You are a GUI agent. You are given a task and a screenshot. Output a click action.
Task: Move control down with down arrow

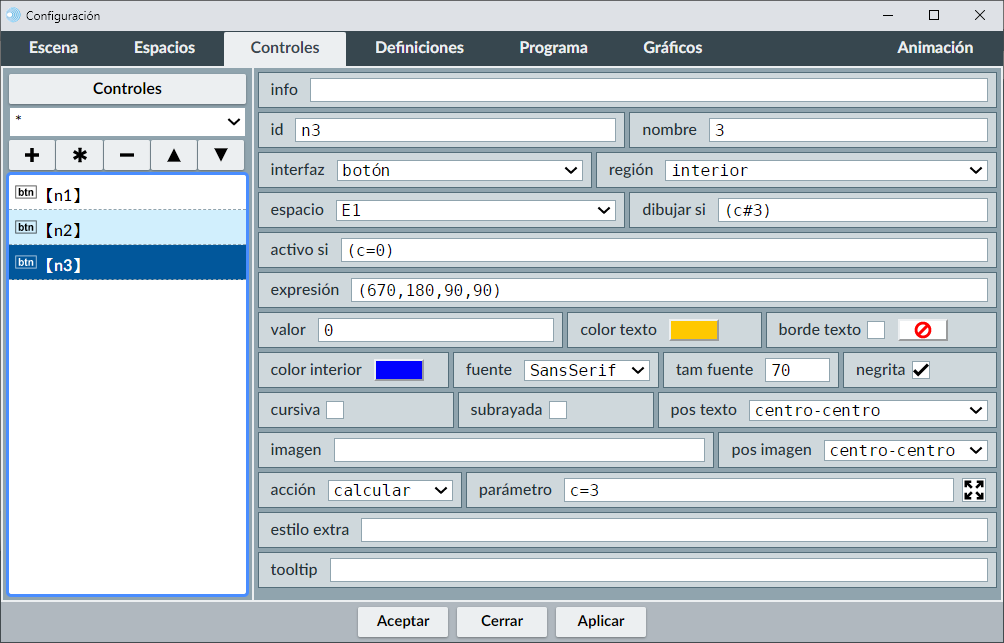pyautogui.click(x=221, y=155)
